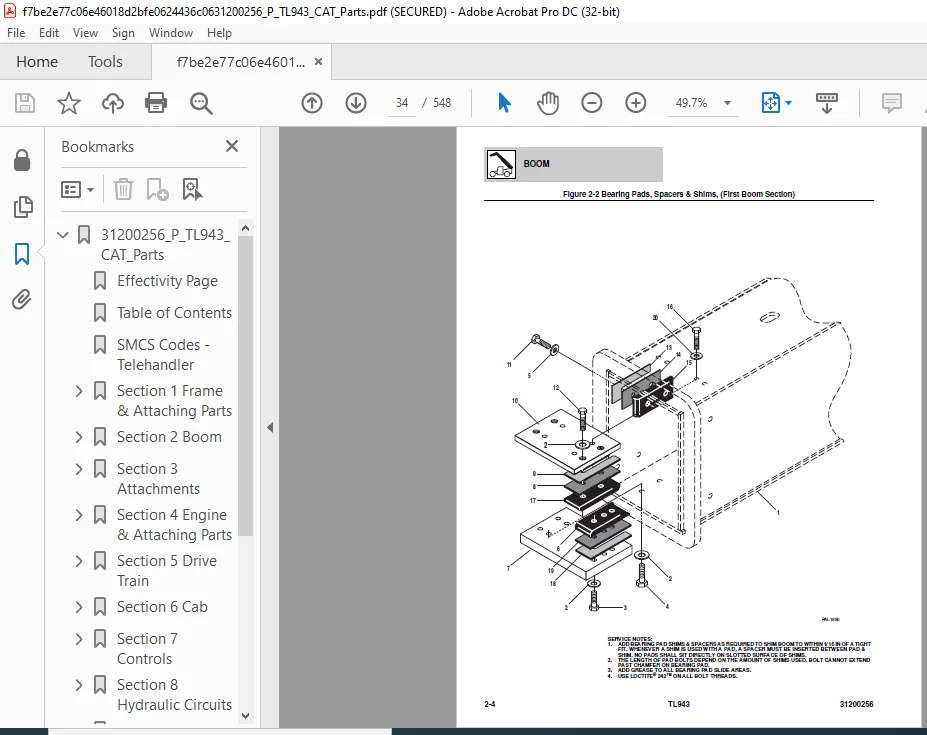Screen dimensions: 927x735
Task: Open Section 4 Engine & Attaching Parts
Action: coord(174,524)
